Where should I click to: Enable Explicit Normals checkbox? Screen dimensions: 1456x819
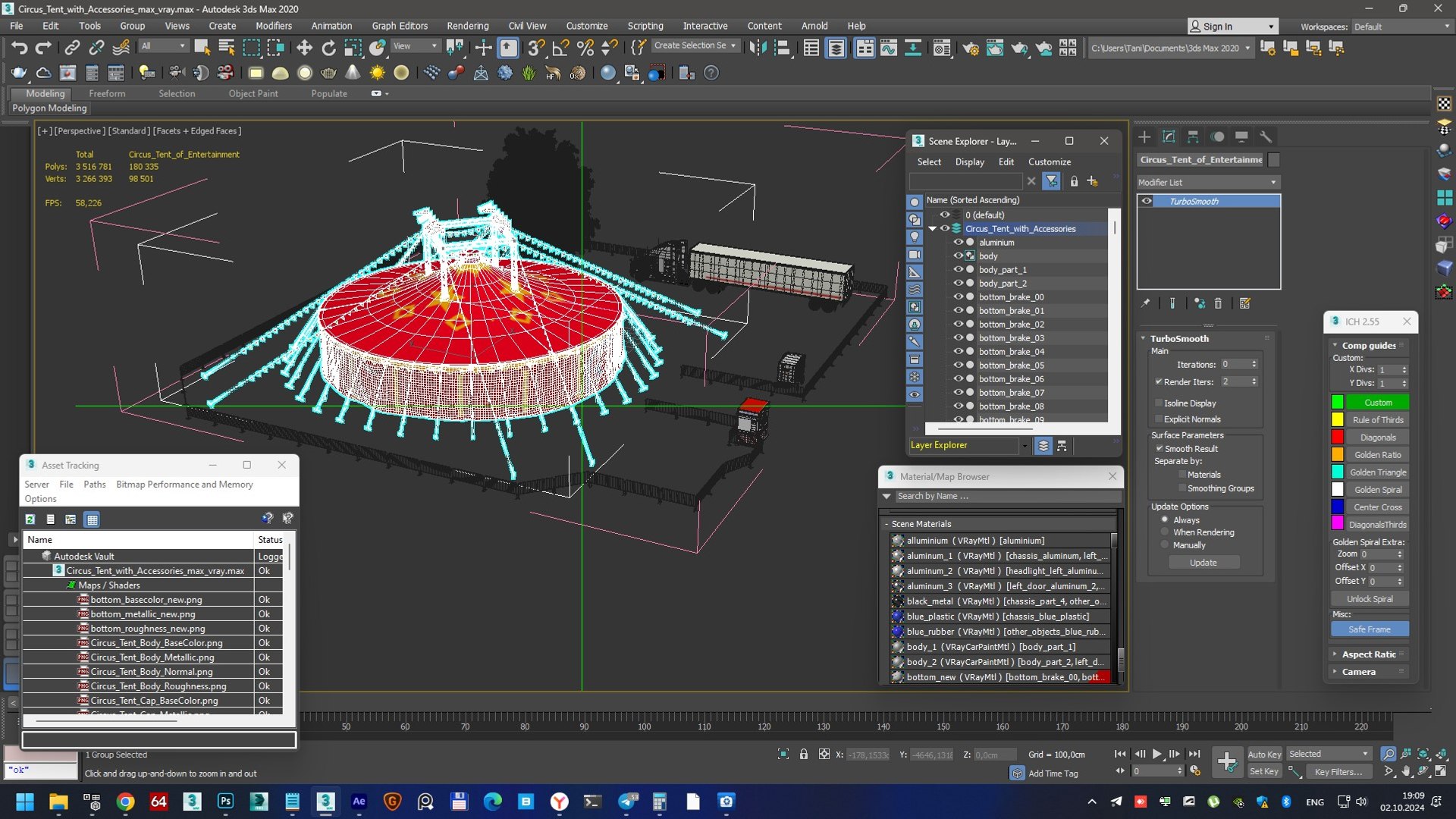pos(1159,419)
